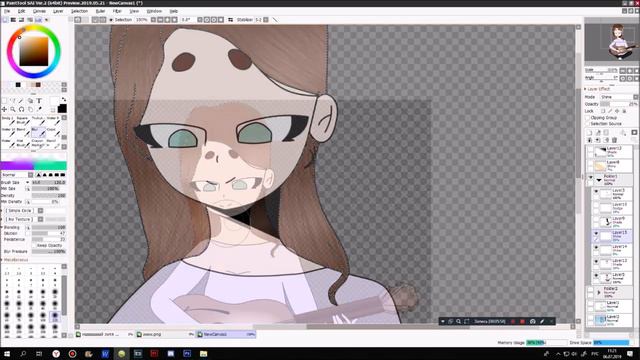The image size is (640, 360).
Task: Choose the Flat Brush tool
Action: [x=23, y=143]
